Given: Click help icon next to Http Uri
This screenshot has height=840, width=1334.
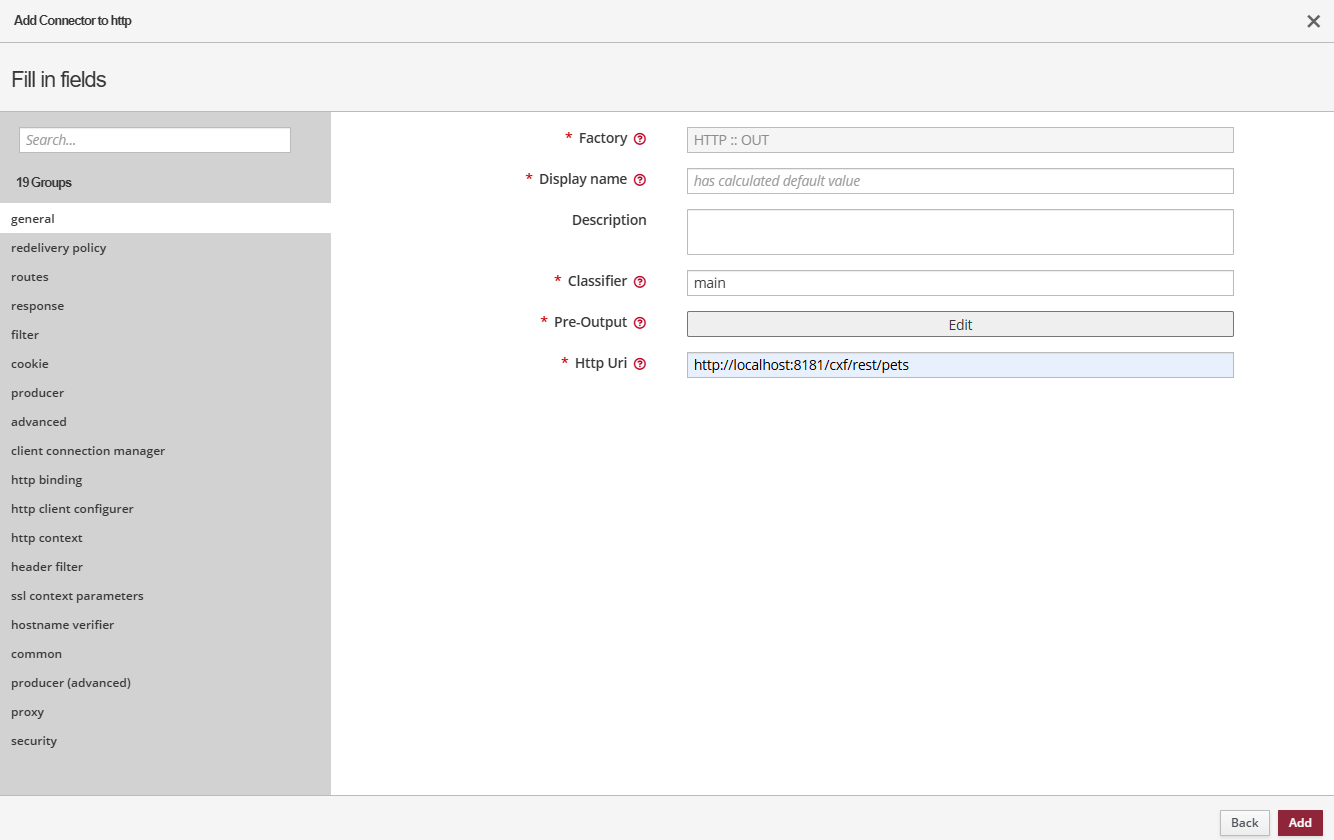Looking at the screenshot, I should click(640, 364).
